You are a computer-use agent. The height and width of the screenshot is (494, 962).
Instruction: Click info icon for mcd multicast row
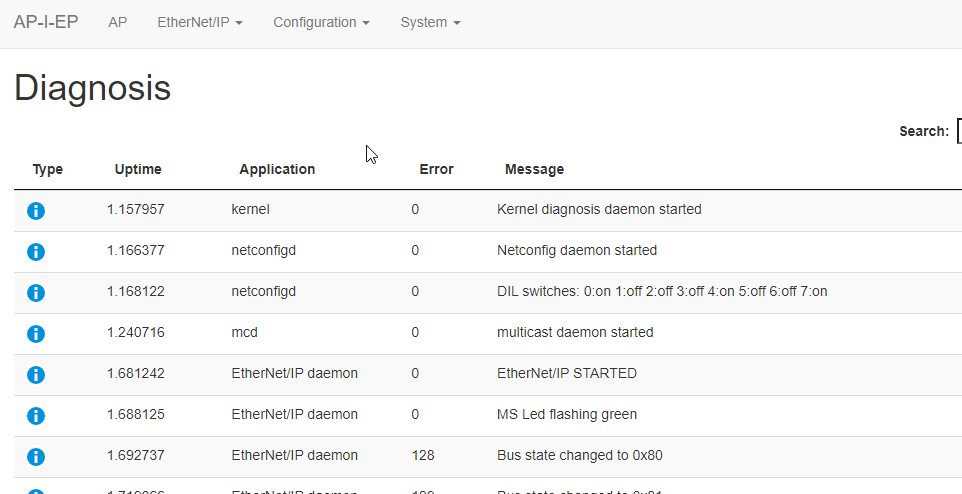point(36,334)
